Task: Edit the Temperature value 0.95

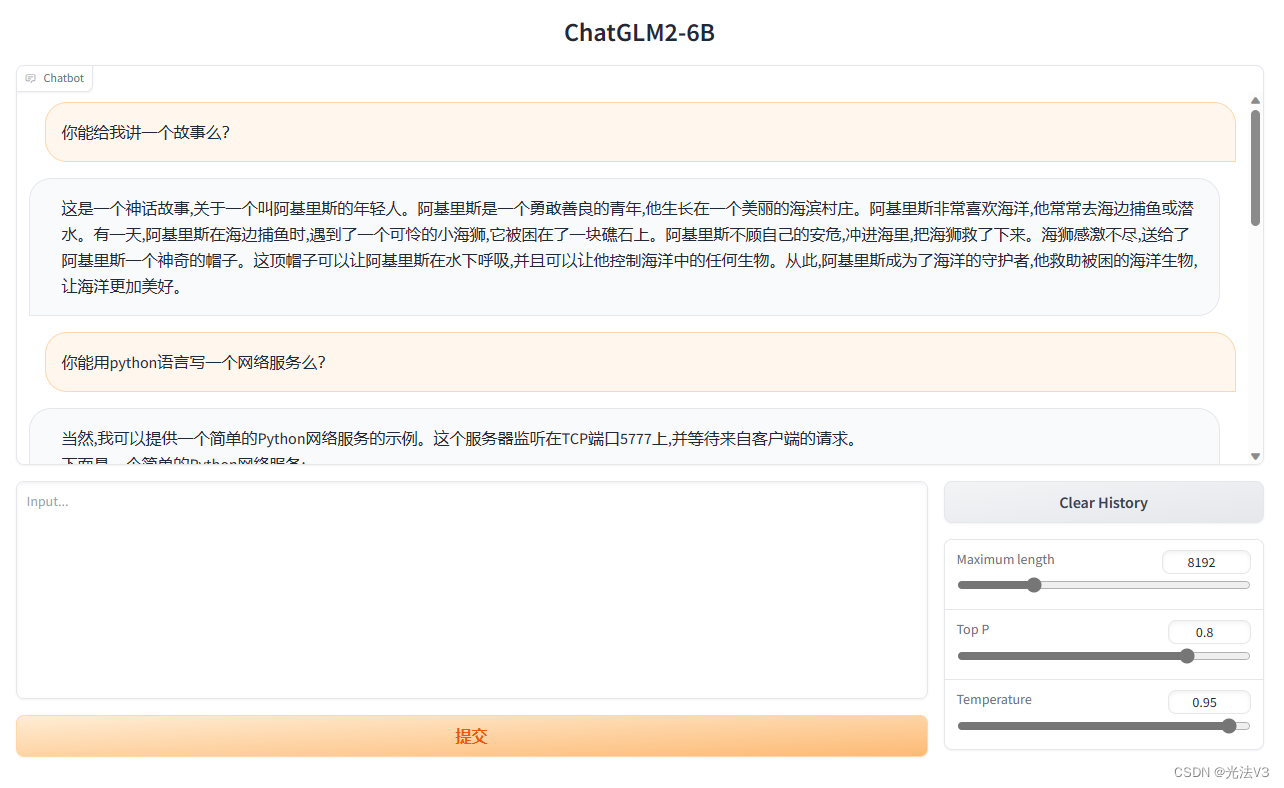Action: point(1209,702)
